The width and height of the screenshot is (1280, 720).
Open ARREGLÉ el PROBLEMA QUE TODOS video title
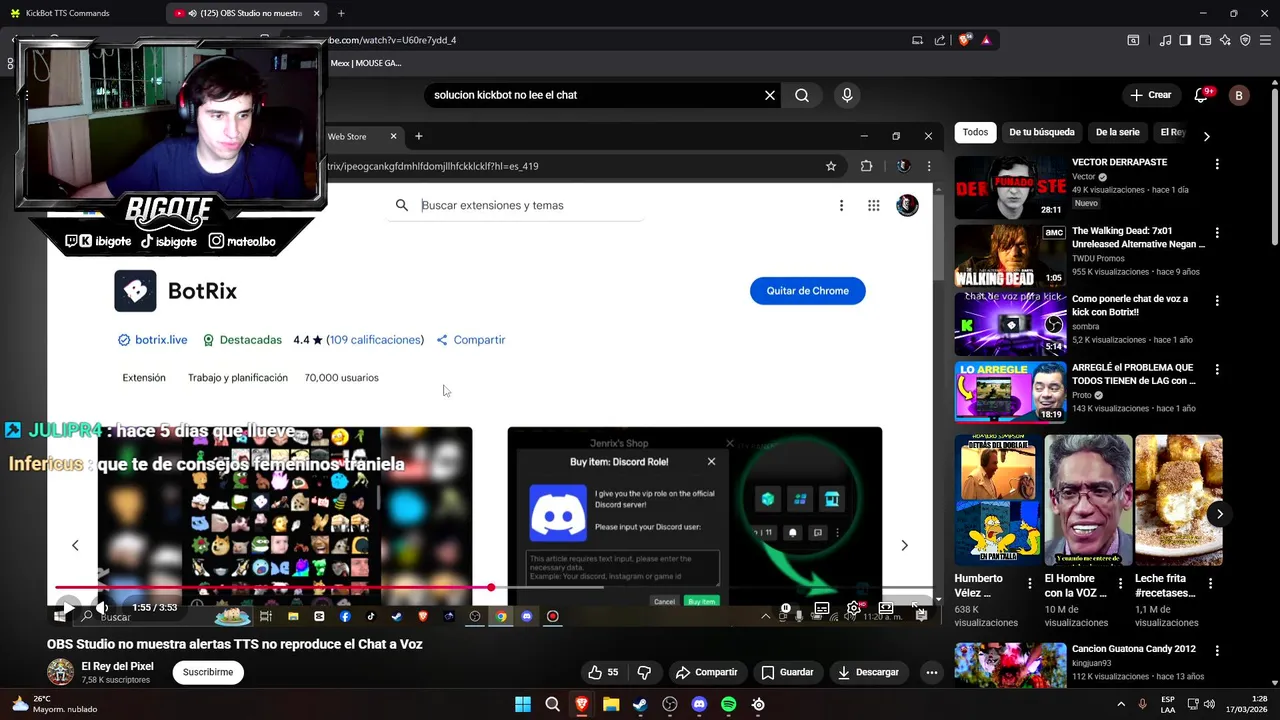pos(1134,374)
